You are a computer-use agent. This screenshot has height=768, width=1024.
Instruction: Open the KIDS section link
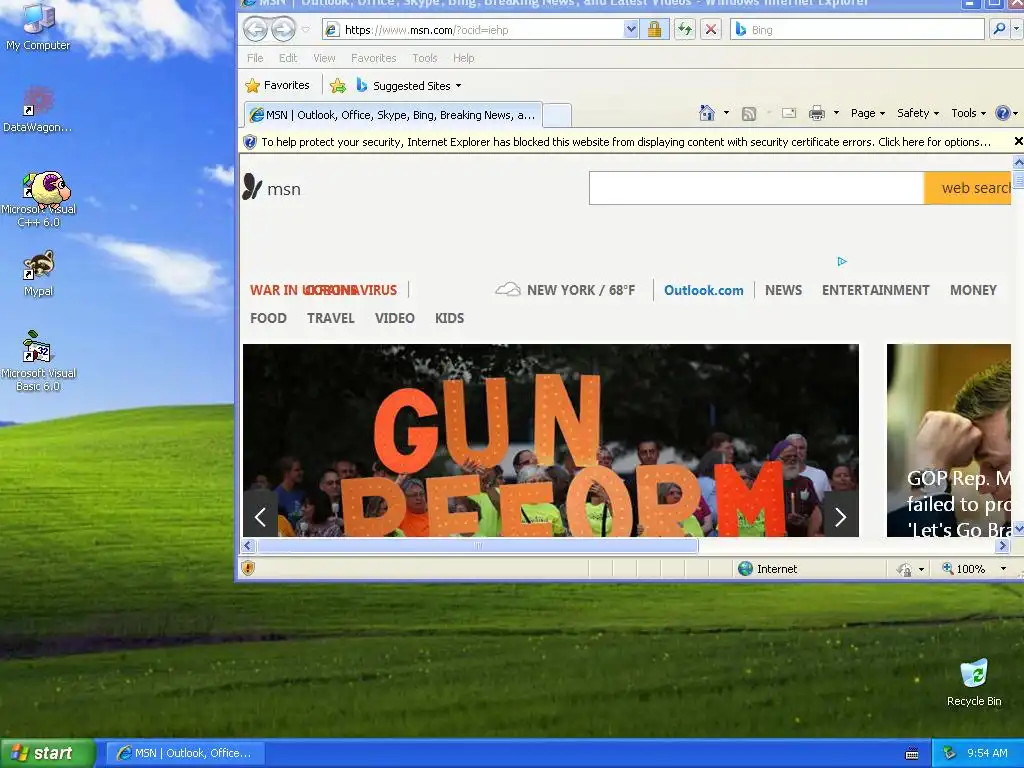pyautogui.click(x=449, y=318)
